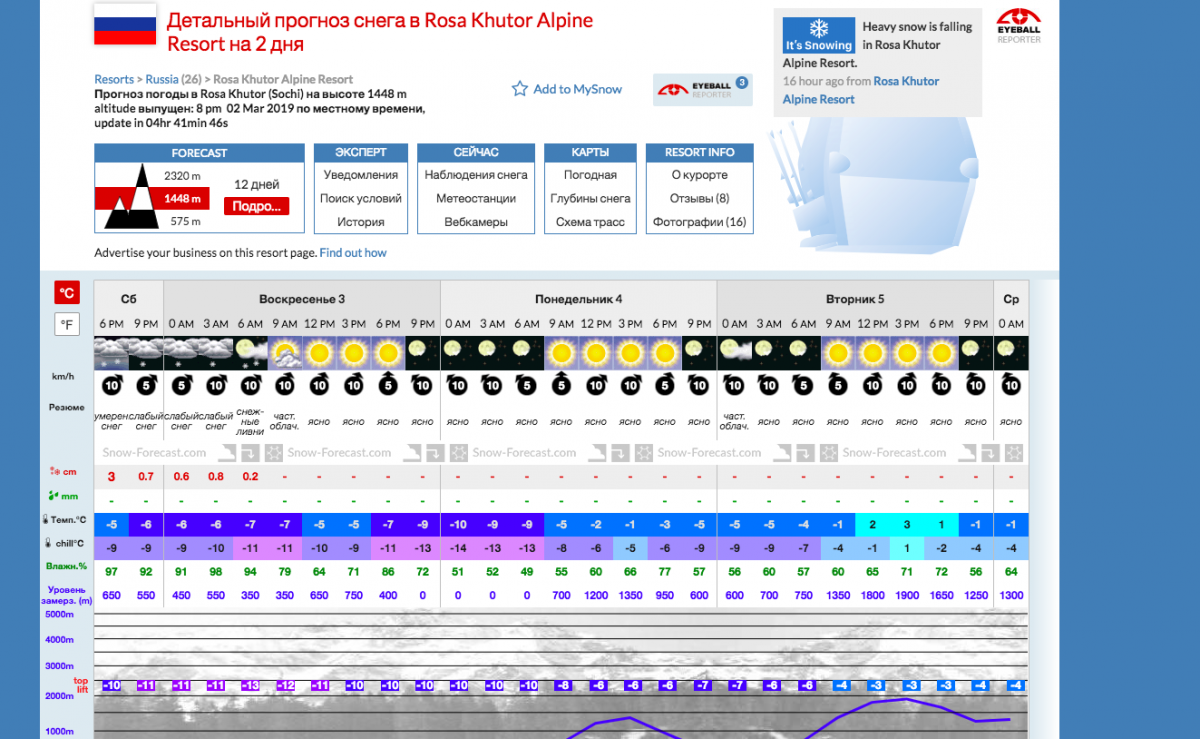This screenshot has width=1200, height=739.
Task: Click the It's Snowing snowflake icon
Action: coord(818,29)
